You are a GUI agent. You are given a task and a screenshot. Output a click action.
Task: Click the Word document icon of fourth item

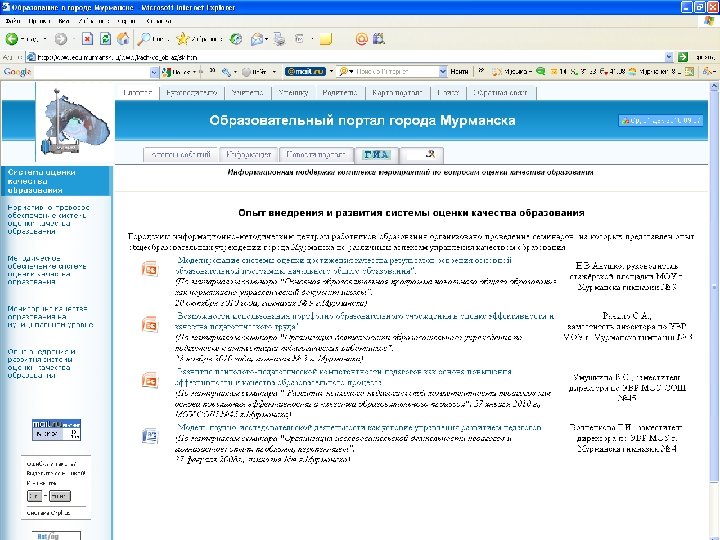pos(150,436)
